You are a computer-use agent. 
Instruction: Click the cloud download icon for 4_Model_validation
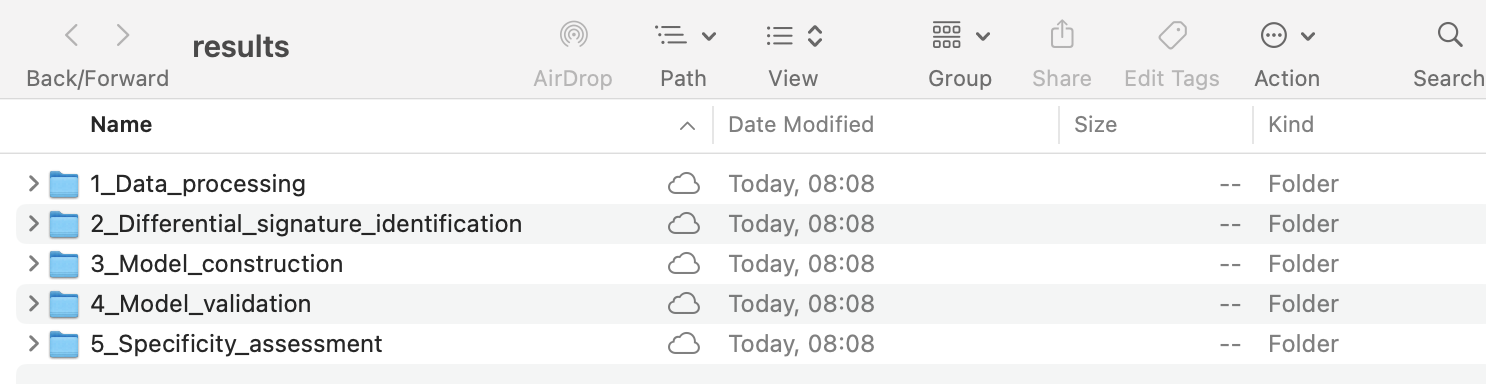point(683,304)
